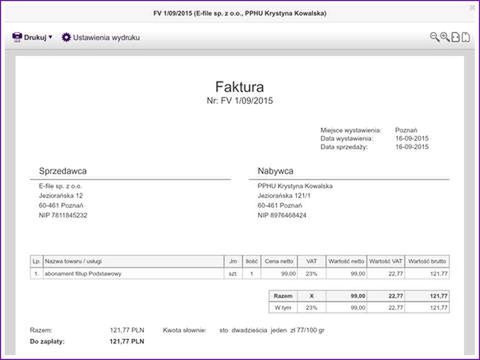The height and width of the screenshot is (360, 480).
Task: Click the Jm column header
Action: [233, 261]
